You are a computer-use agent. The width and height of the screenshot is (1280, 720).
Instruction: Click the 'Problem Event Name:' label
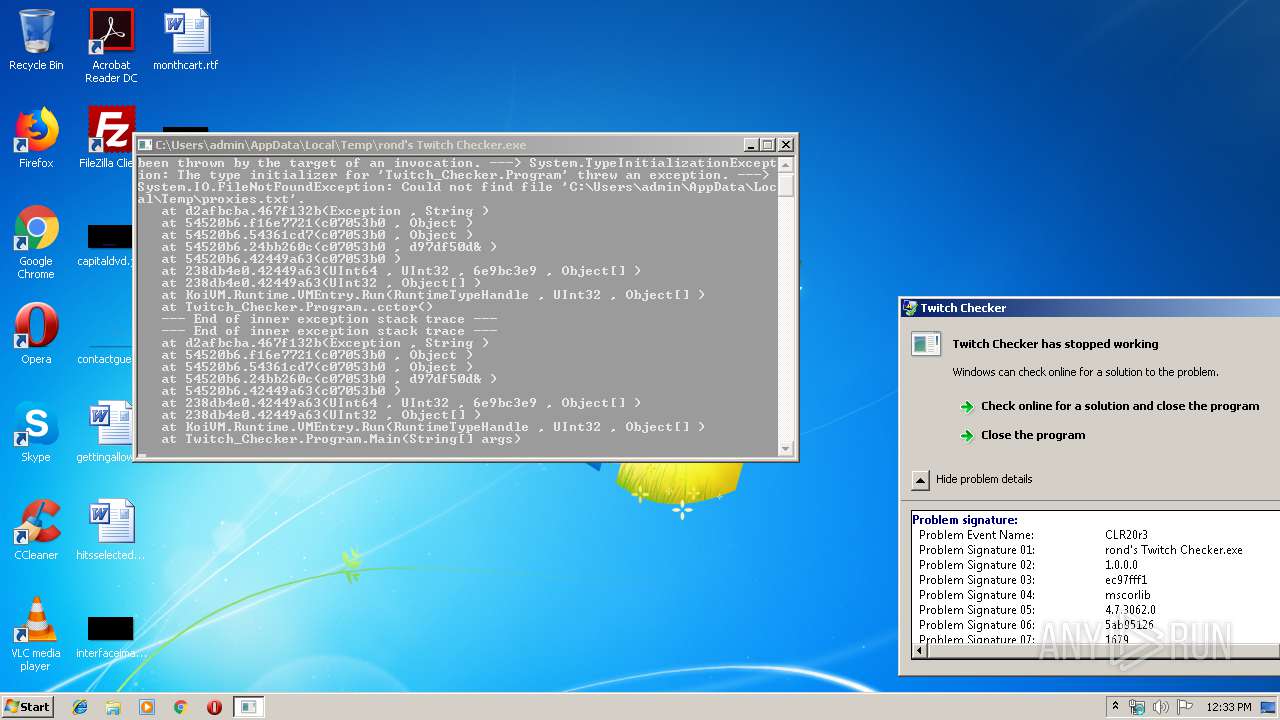(x=976, y=535)
